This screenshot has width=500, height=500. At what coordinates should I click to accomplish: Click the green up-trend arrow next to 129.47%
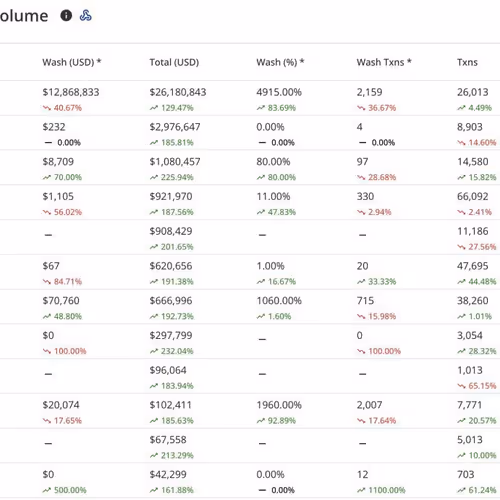154,108
